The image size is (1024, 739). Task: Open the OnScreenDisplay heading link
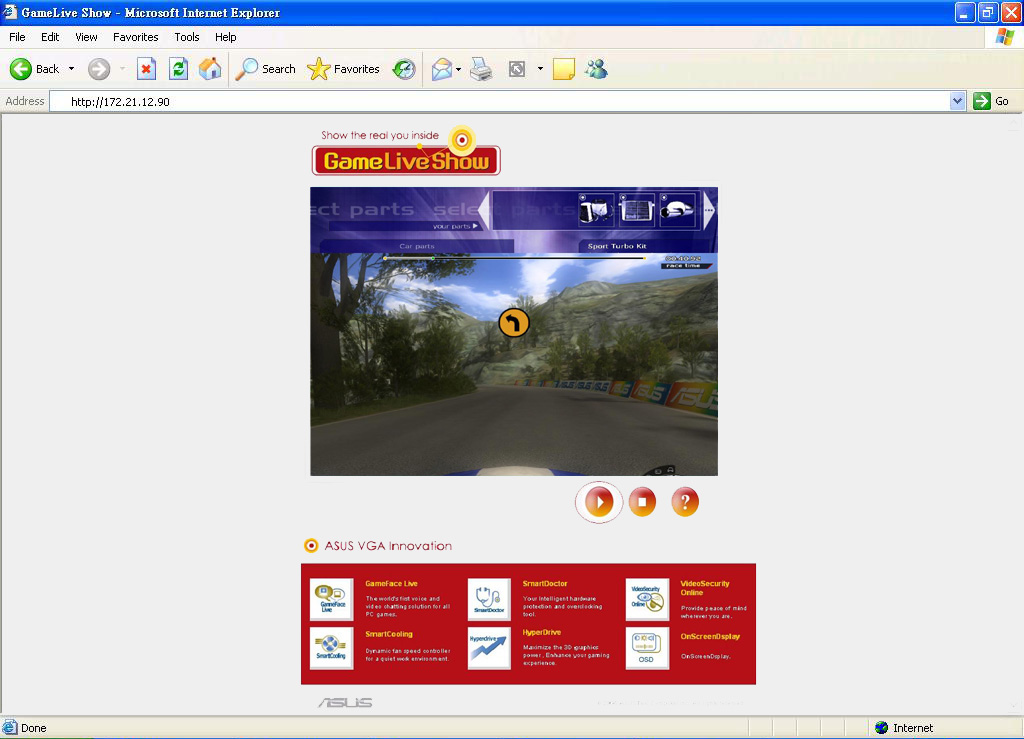[x=710, y=637]
